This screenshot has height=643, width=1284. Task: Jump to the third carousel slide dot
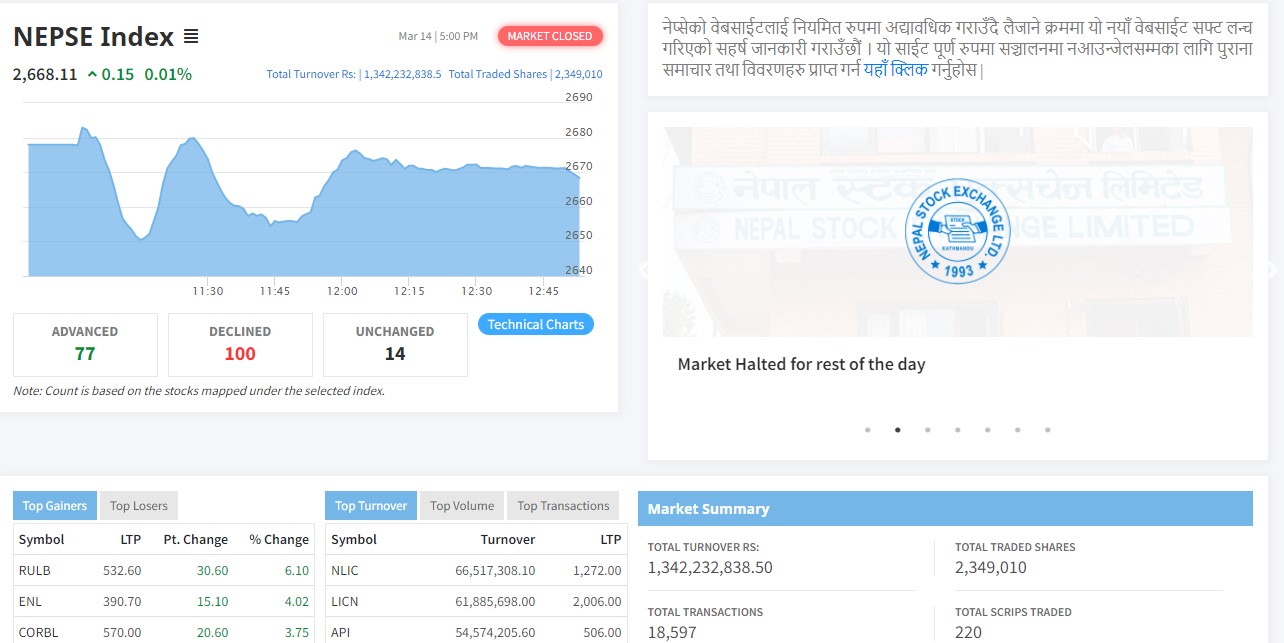[x=927, y=430]
